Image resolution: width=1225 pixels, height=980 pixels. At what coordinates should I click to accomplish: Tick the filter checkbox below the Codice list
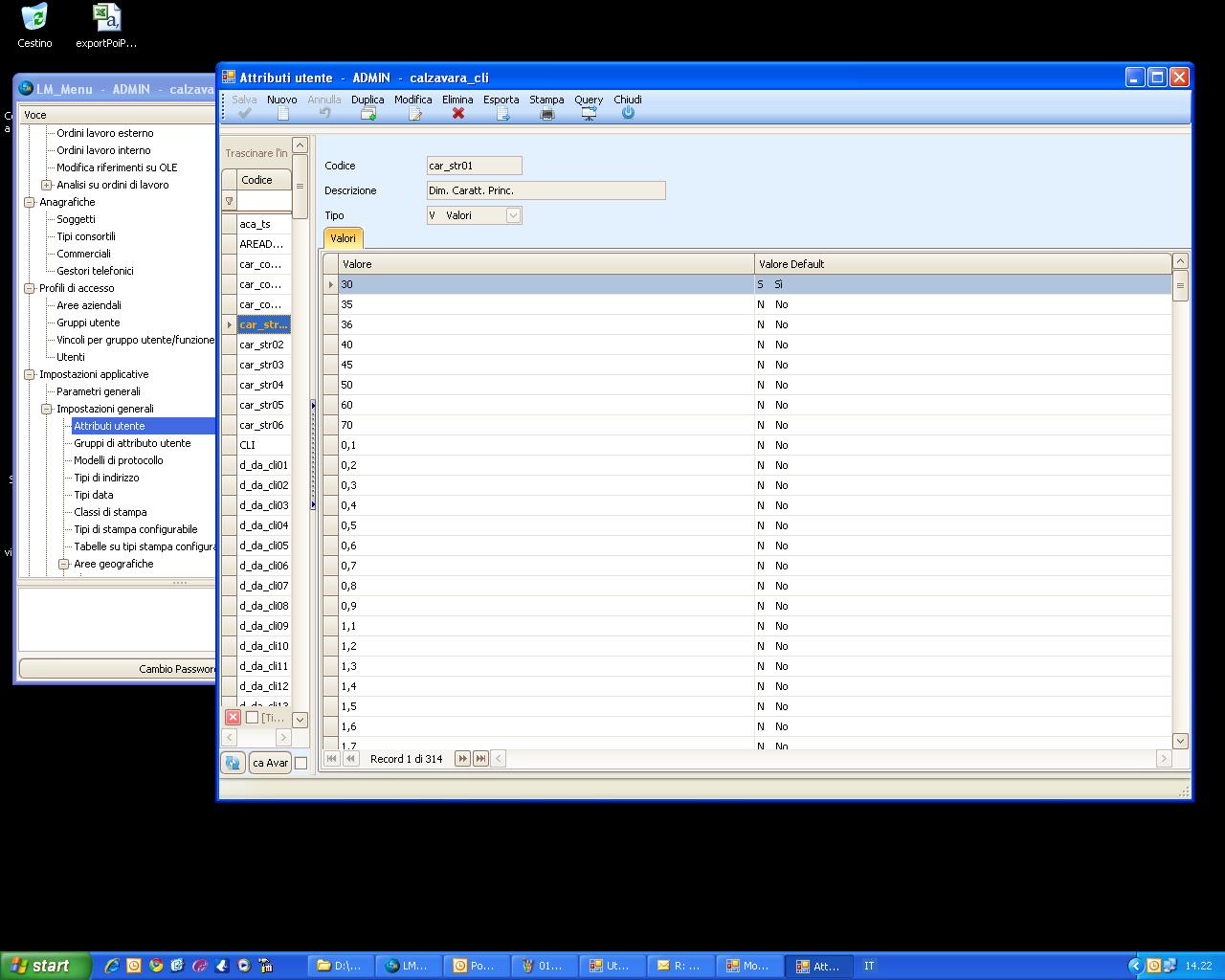point(252,717)
